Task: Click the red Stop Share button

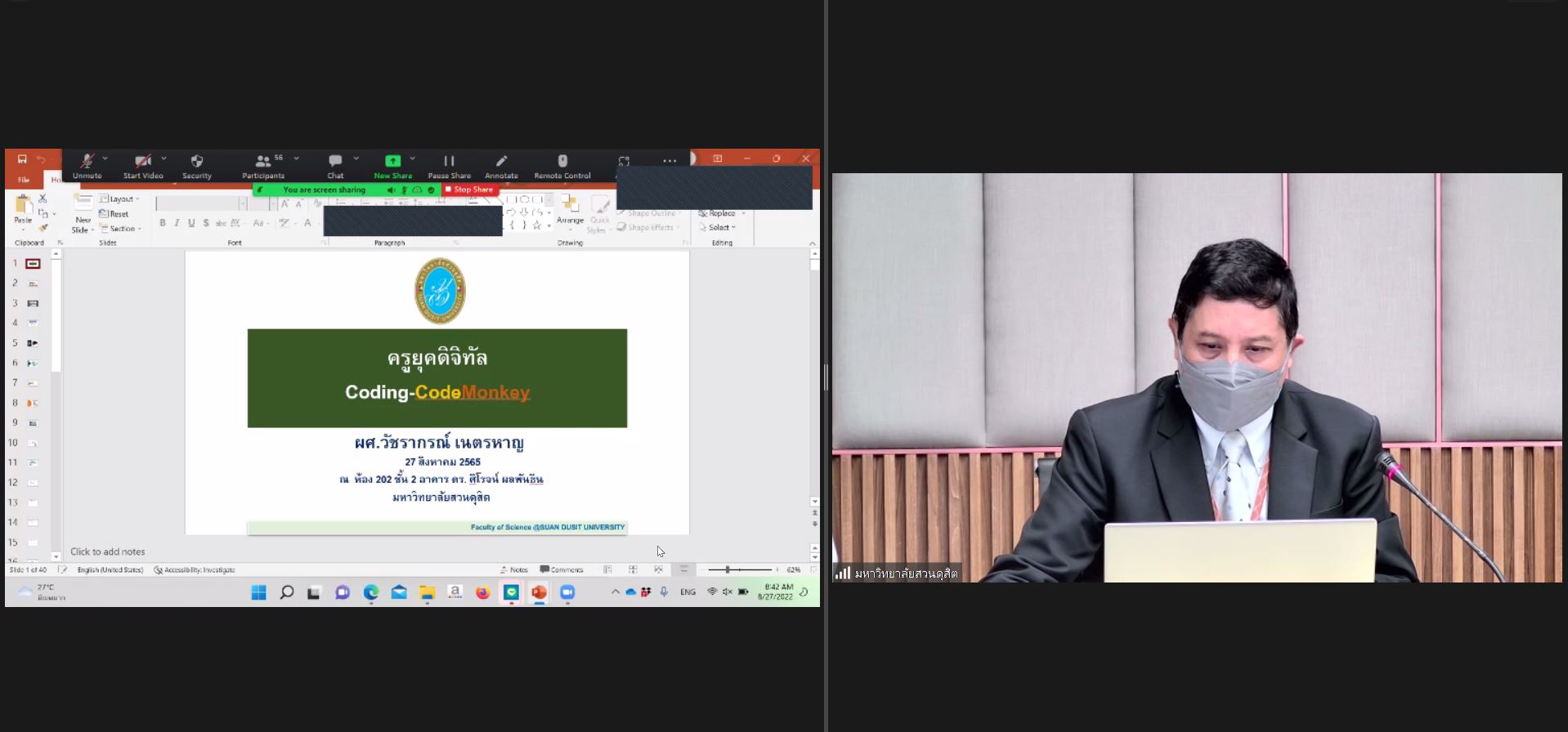Action: click(x=469, y=190)
